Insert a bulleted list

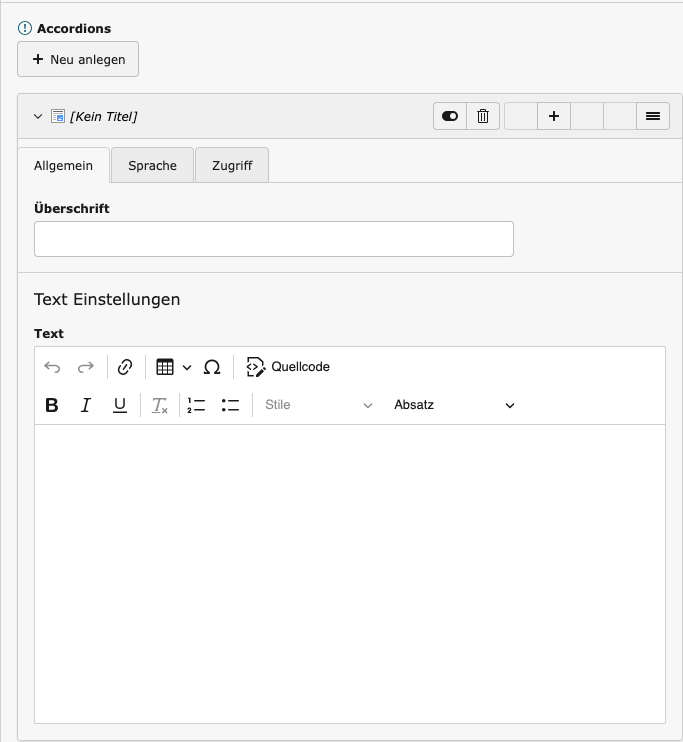[x=230, y=405]
